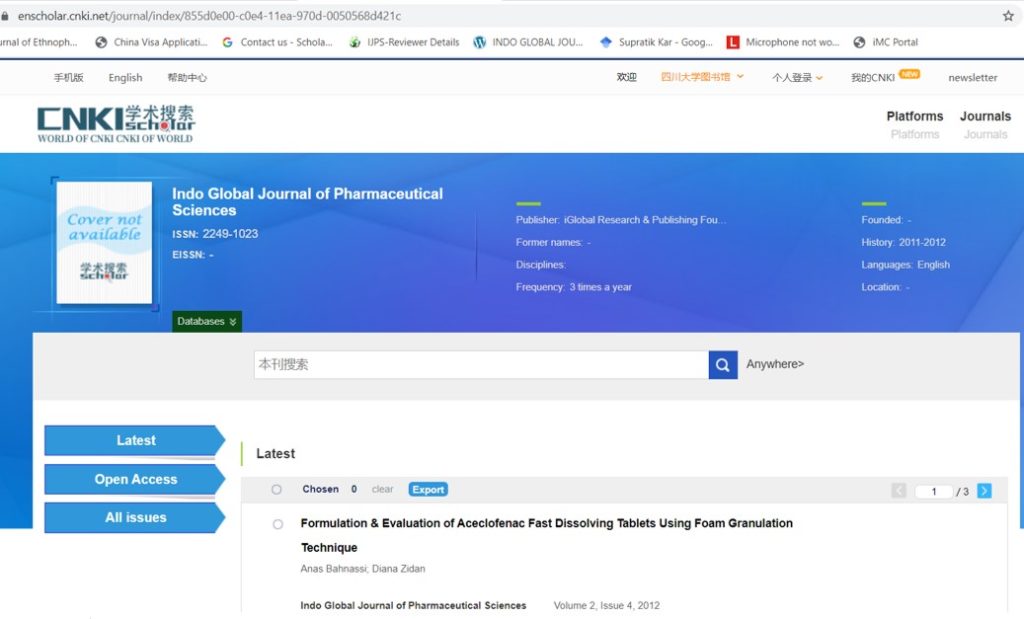Select all articles with Chosen radio button
The image size is (1024, 619).
[x=277, y=490]
